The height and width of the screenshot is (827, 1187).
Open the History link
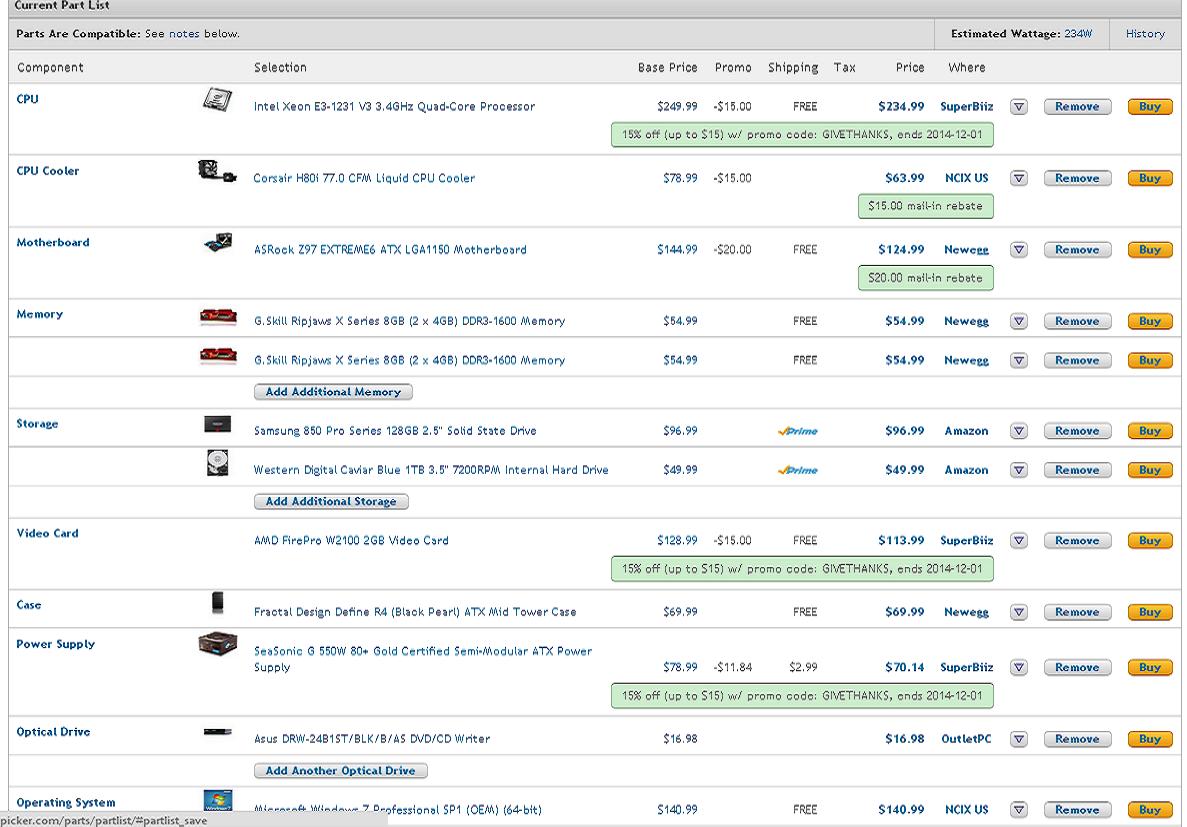click(x=1145, y=34)
